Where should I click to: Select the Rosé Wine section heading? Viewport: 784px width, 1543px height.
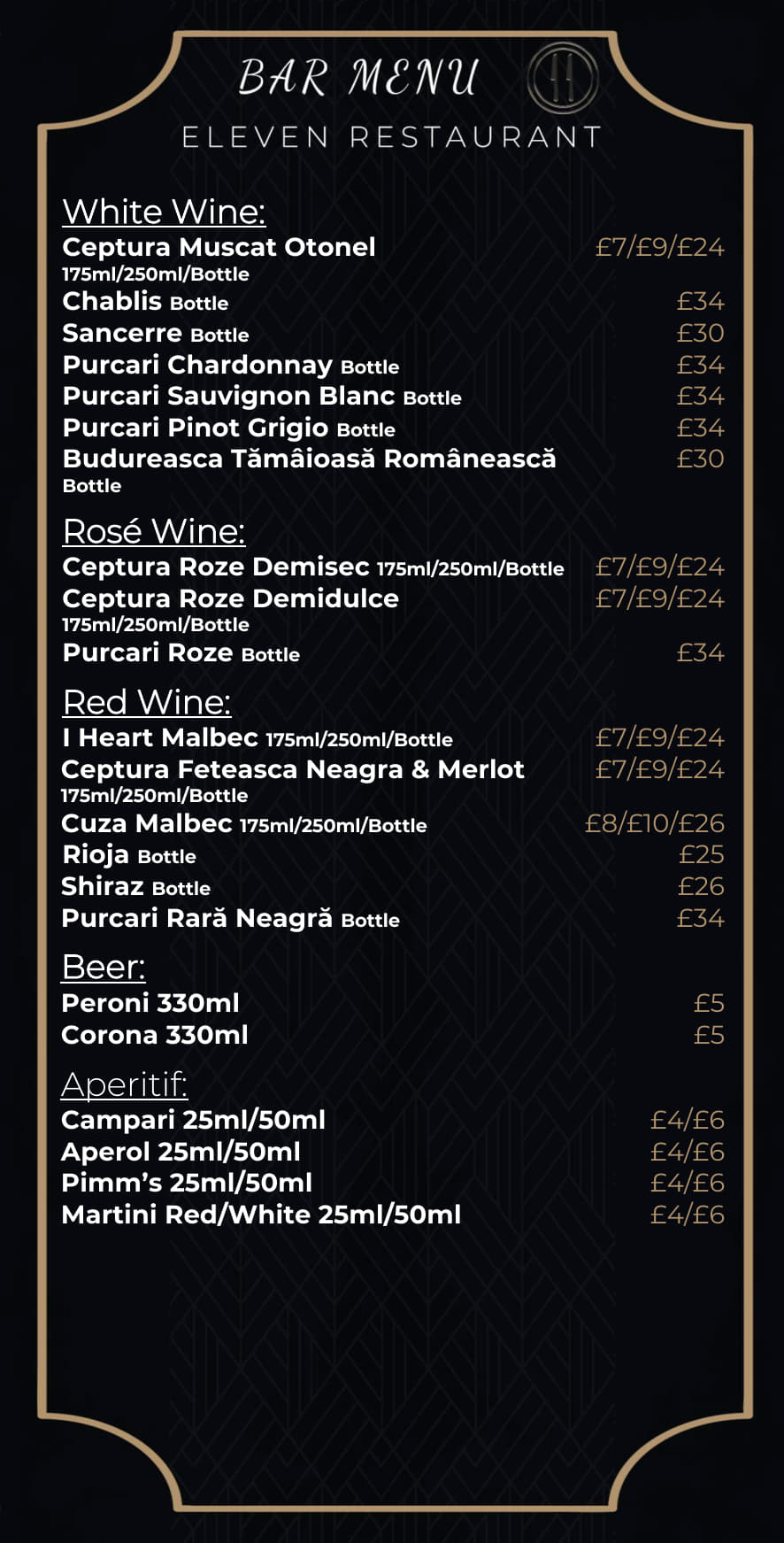154,531
